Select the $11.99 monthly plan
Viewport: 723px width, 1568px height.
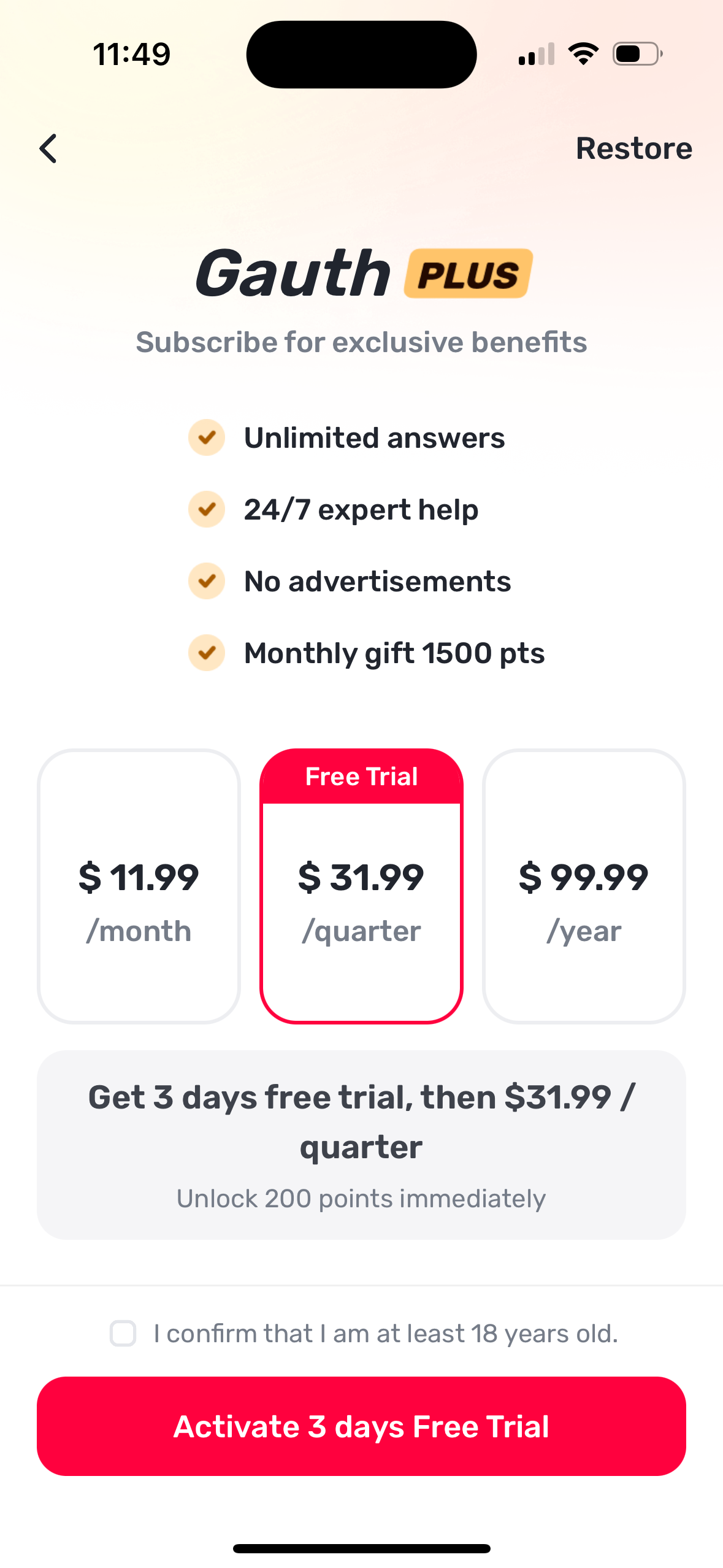(x=139, y=886)
